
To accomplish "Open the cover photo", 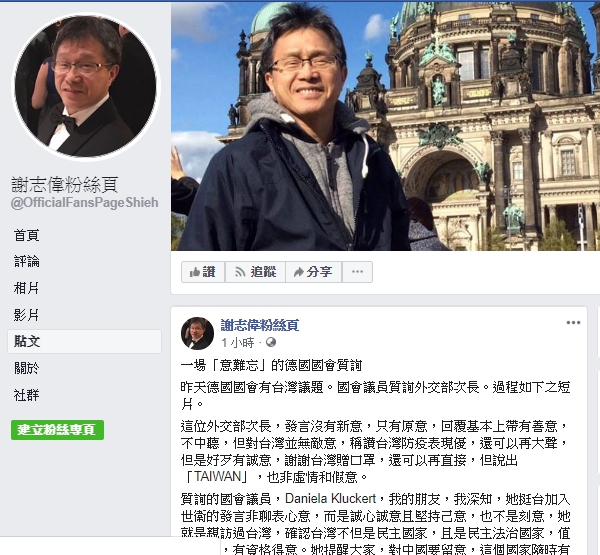I will point(385,126).
